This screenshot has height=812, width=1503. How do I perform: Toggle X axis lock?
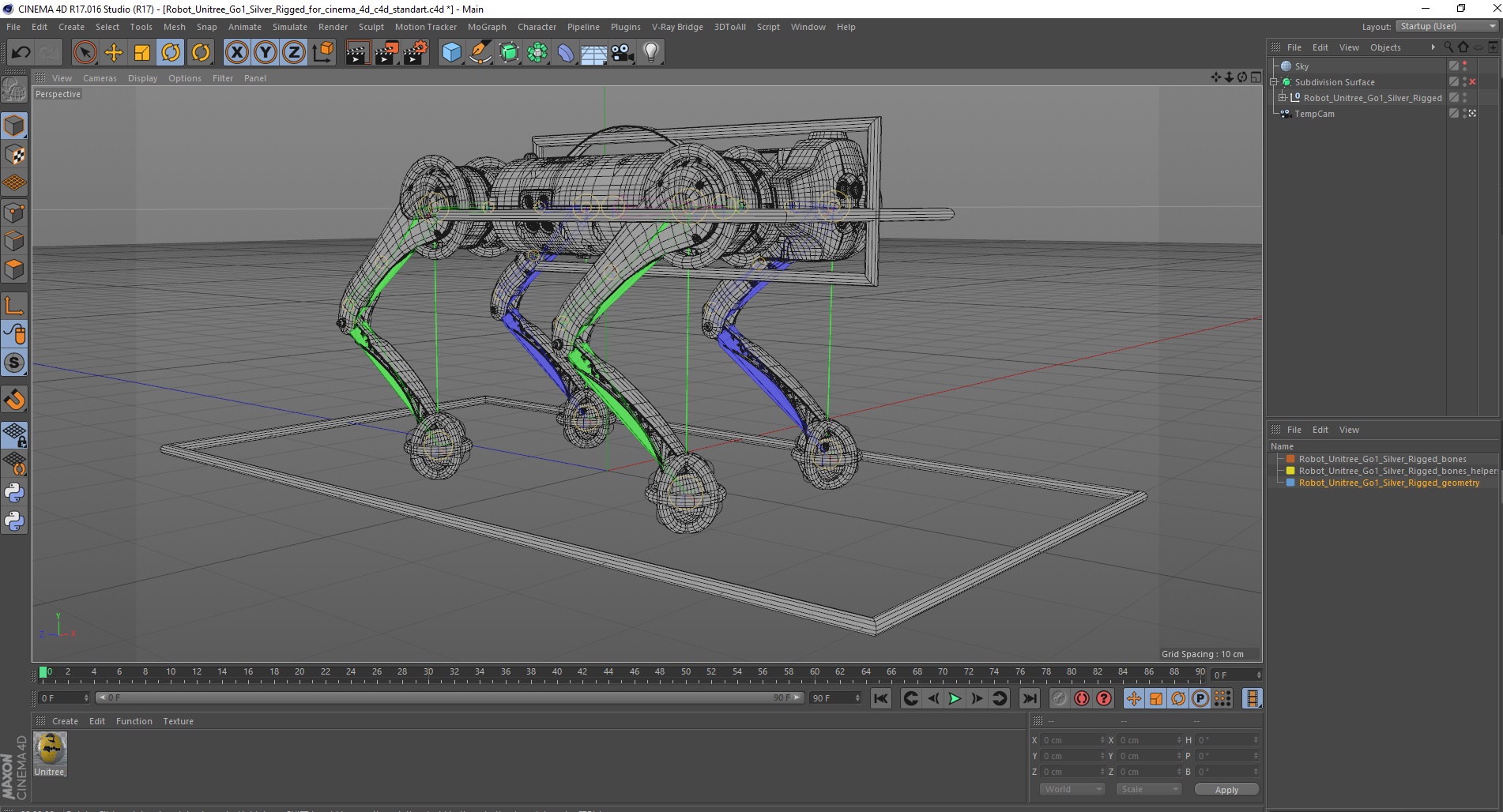(236, 53)
